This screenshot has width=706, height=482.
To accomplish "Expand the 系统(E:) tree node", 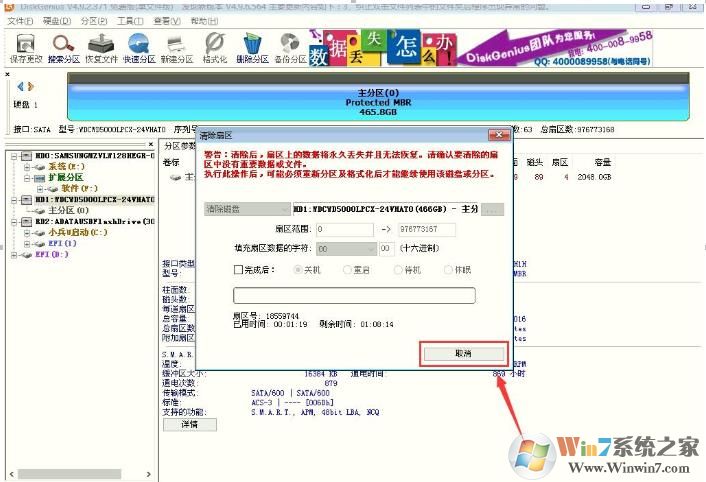I will click(27, 167).
